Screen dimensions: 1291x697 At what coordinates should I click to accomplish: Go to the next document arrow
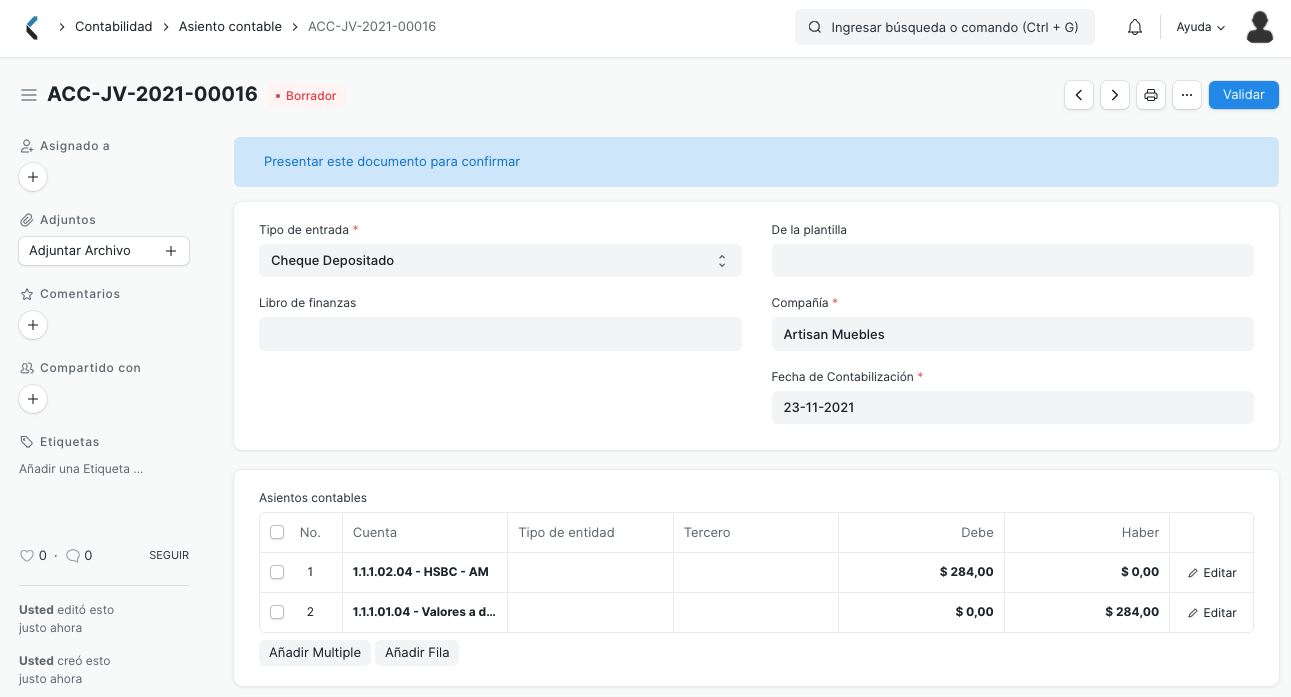pos(1115,95)
